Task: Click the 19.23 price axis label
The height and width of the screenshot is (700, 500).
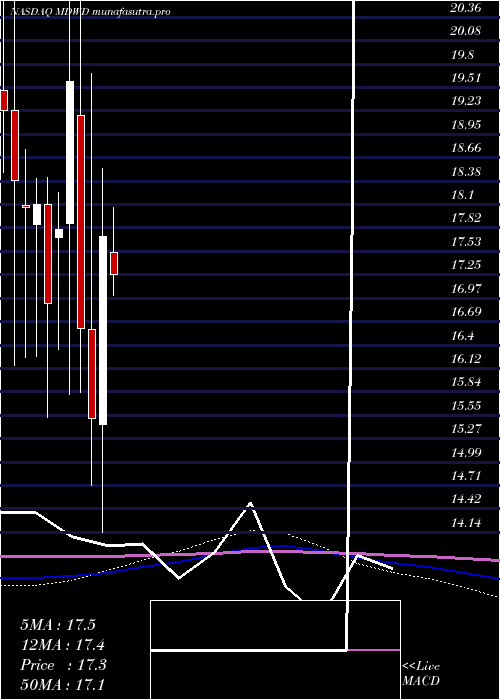Action: [x=466, y=101]
